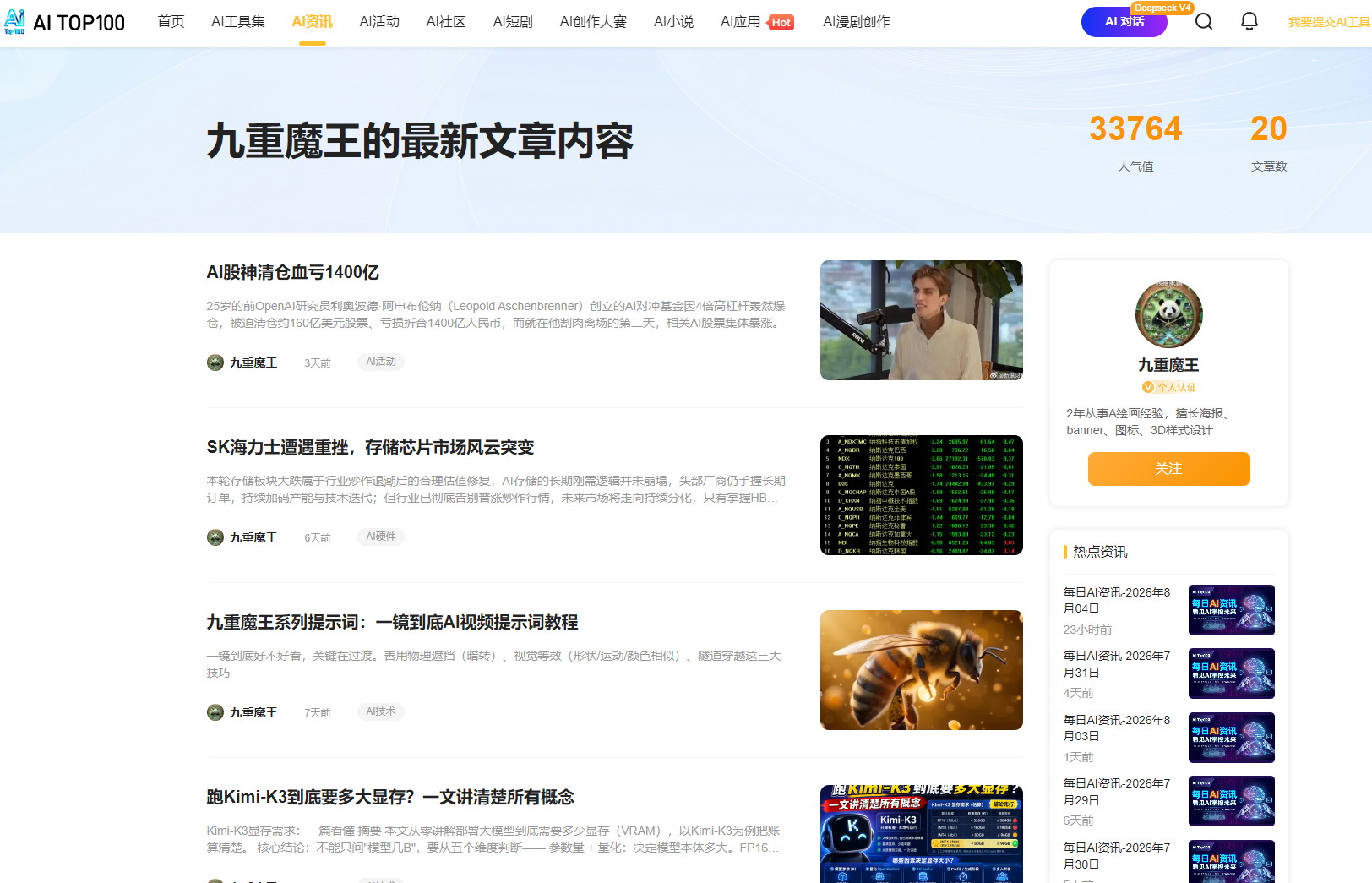Click the 九重魔王 name in profile card
This screenshot has width=1372, height=883.
(x=1169, y=365)
